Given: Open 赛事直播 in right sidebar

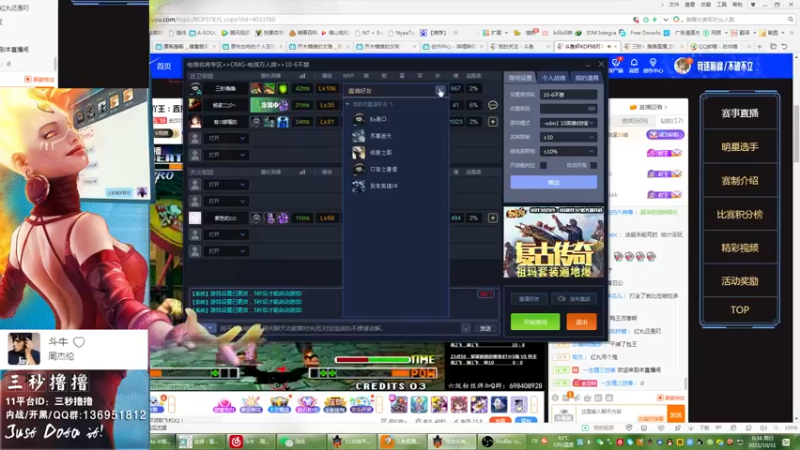Looking at the screenshot, I should tap(740, 113).
